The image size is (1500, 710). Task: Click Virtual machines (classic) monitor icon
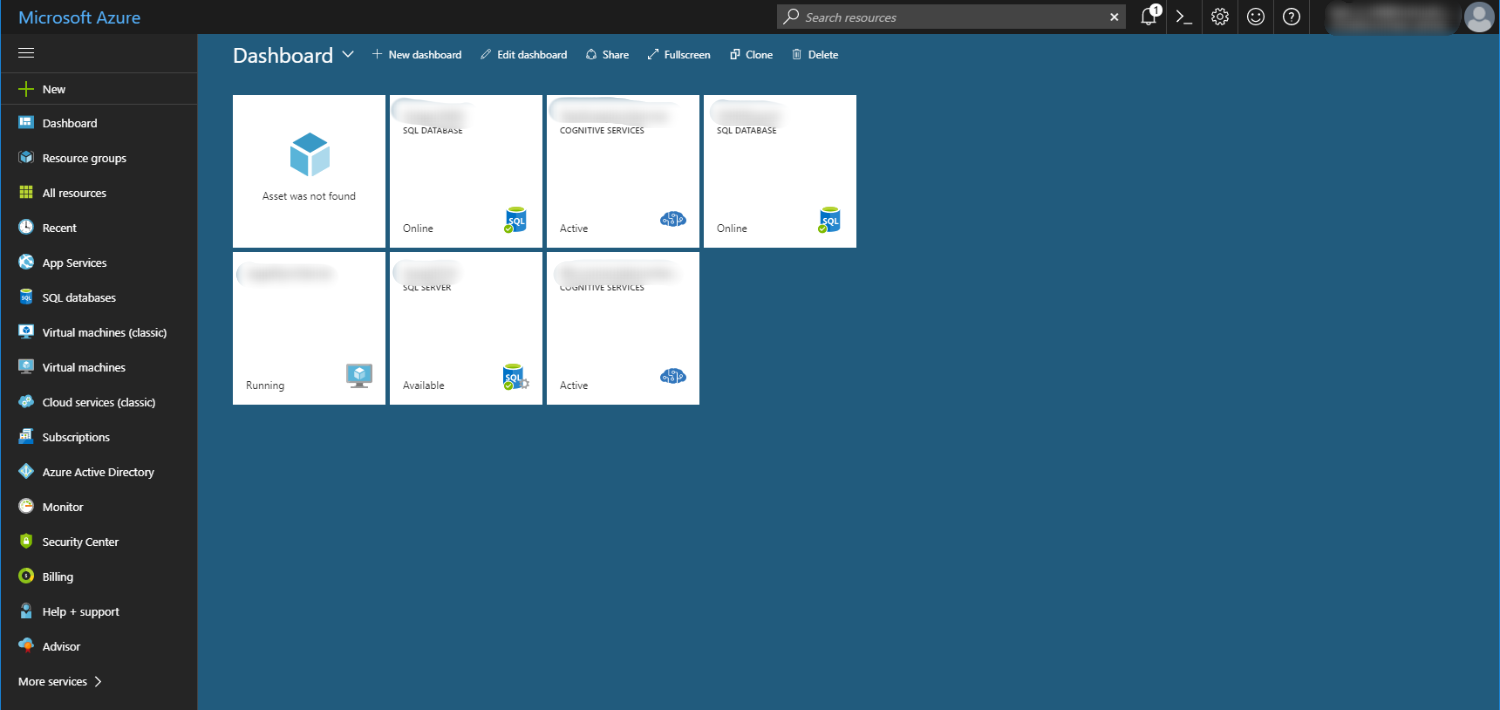coord(26,332)
